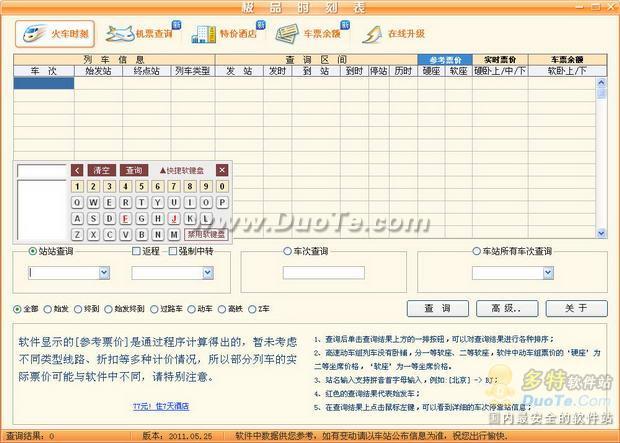Sort by the 车次 column header
This screenshot has width=620, height=443.
[44, 71]
